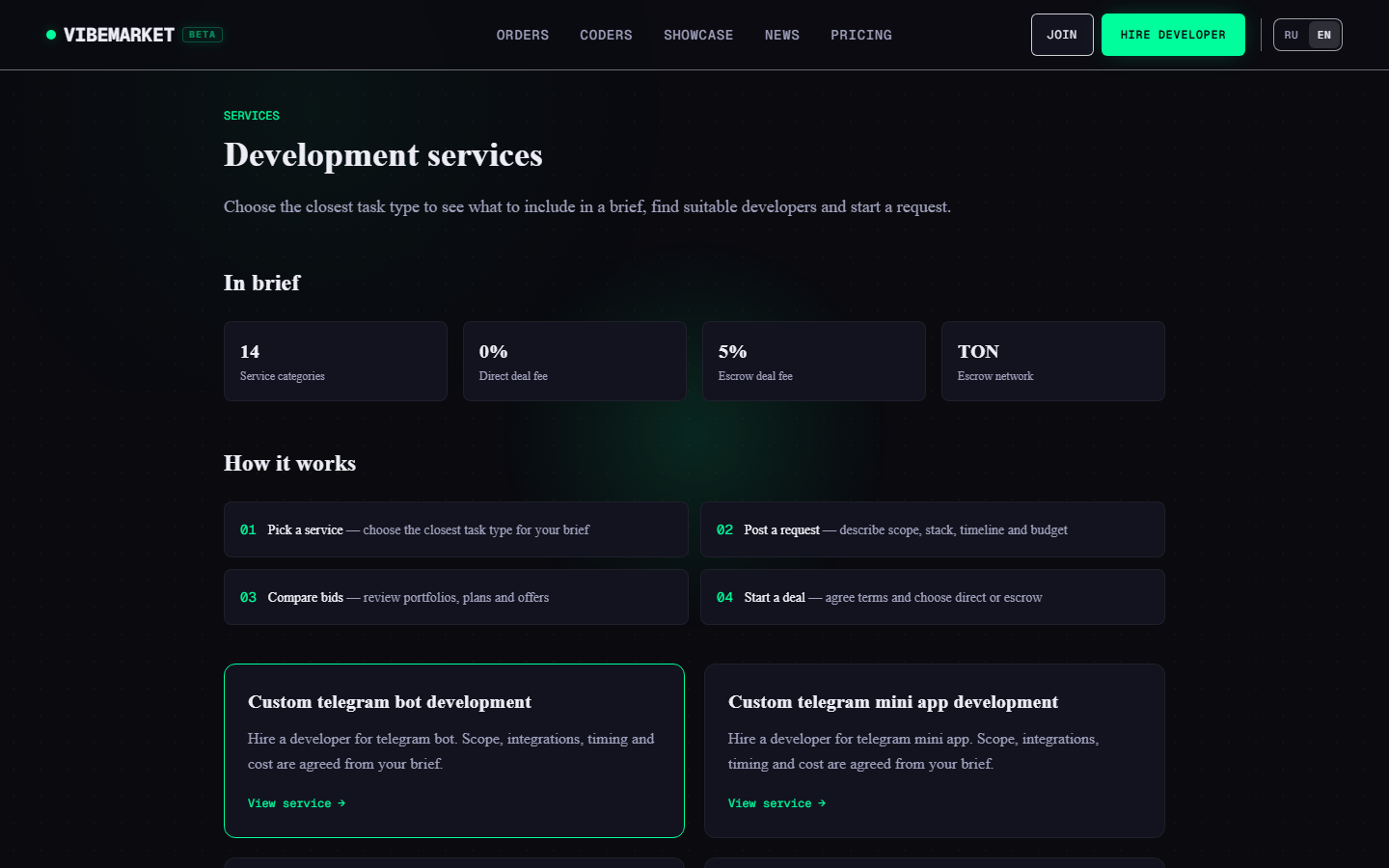This screenshot has height=868, width=1389.
Task: Select the EN language option
Action: [x=1324, y=35]
